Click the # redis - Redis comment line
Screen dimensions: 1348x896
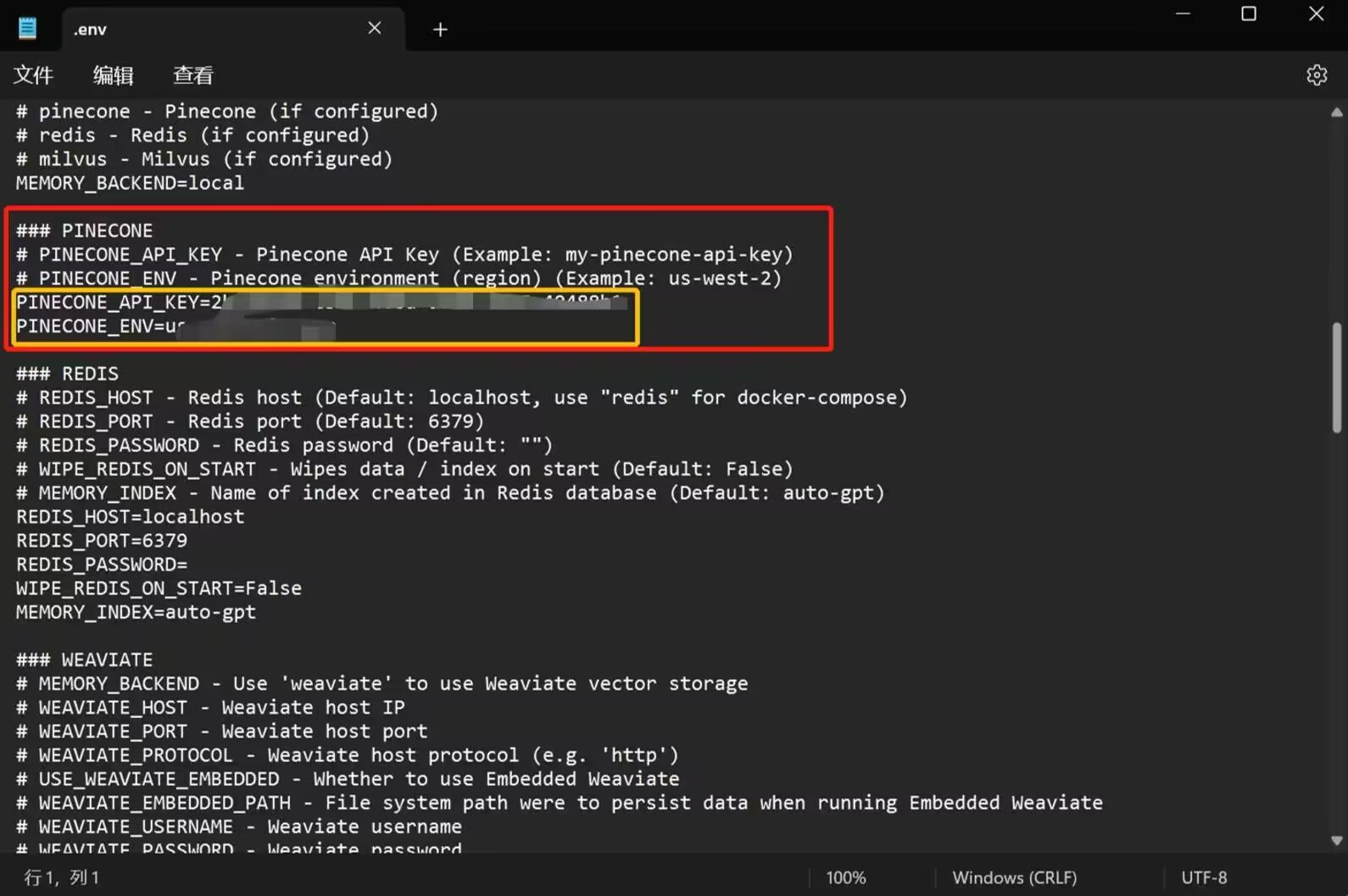[193, 136]
